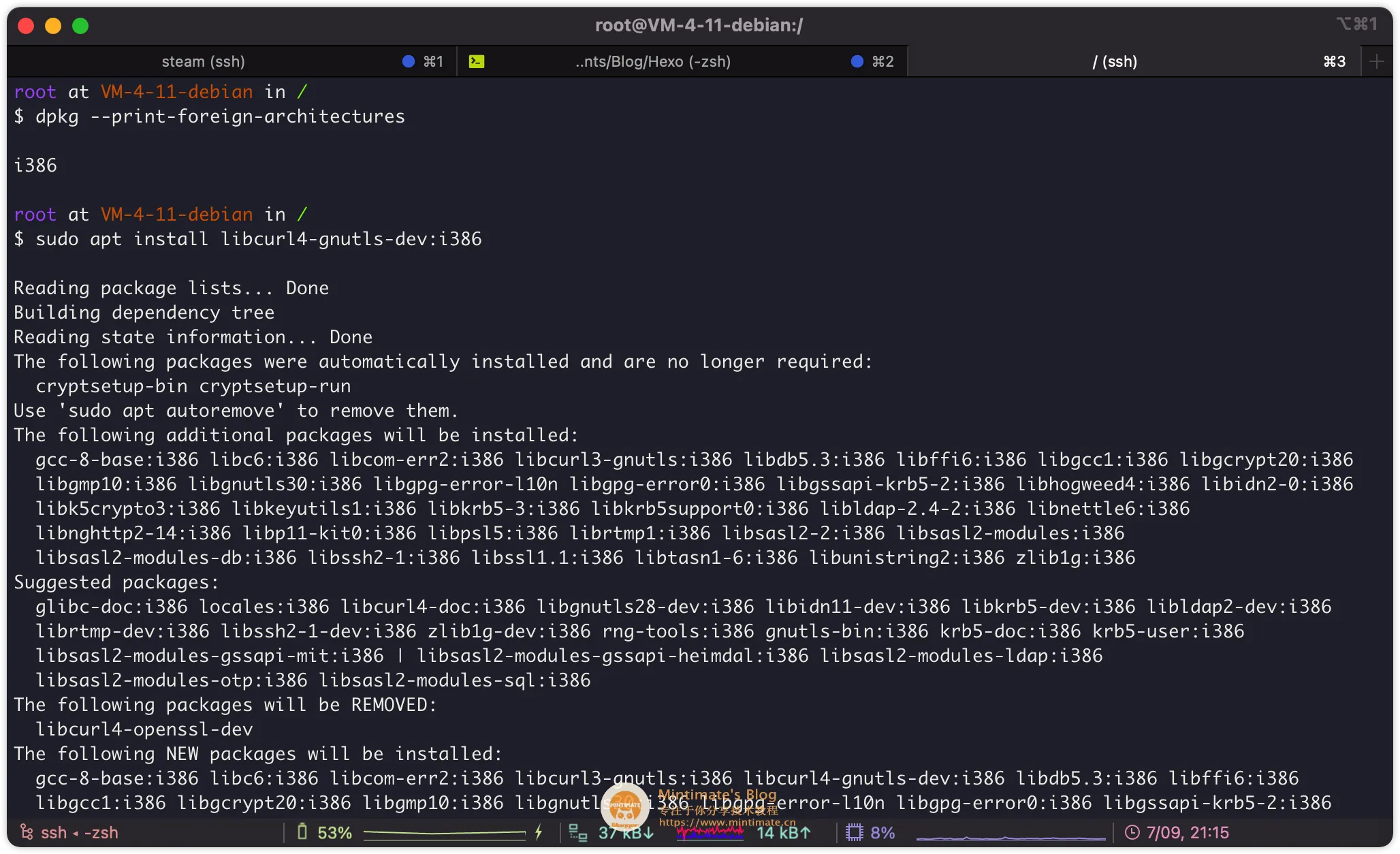Click the 8% CPU usage reading
The width and height of the screenshot is (1400, 854).
click(882, 832)
